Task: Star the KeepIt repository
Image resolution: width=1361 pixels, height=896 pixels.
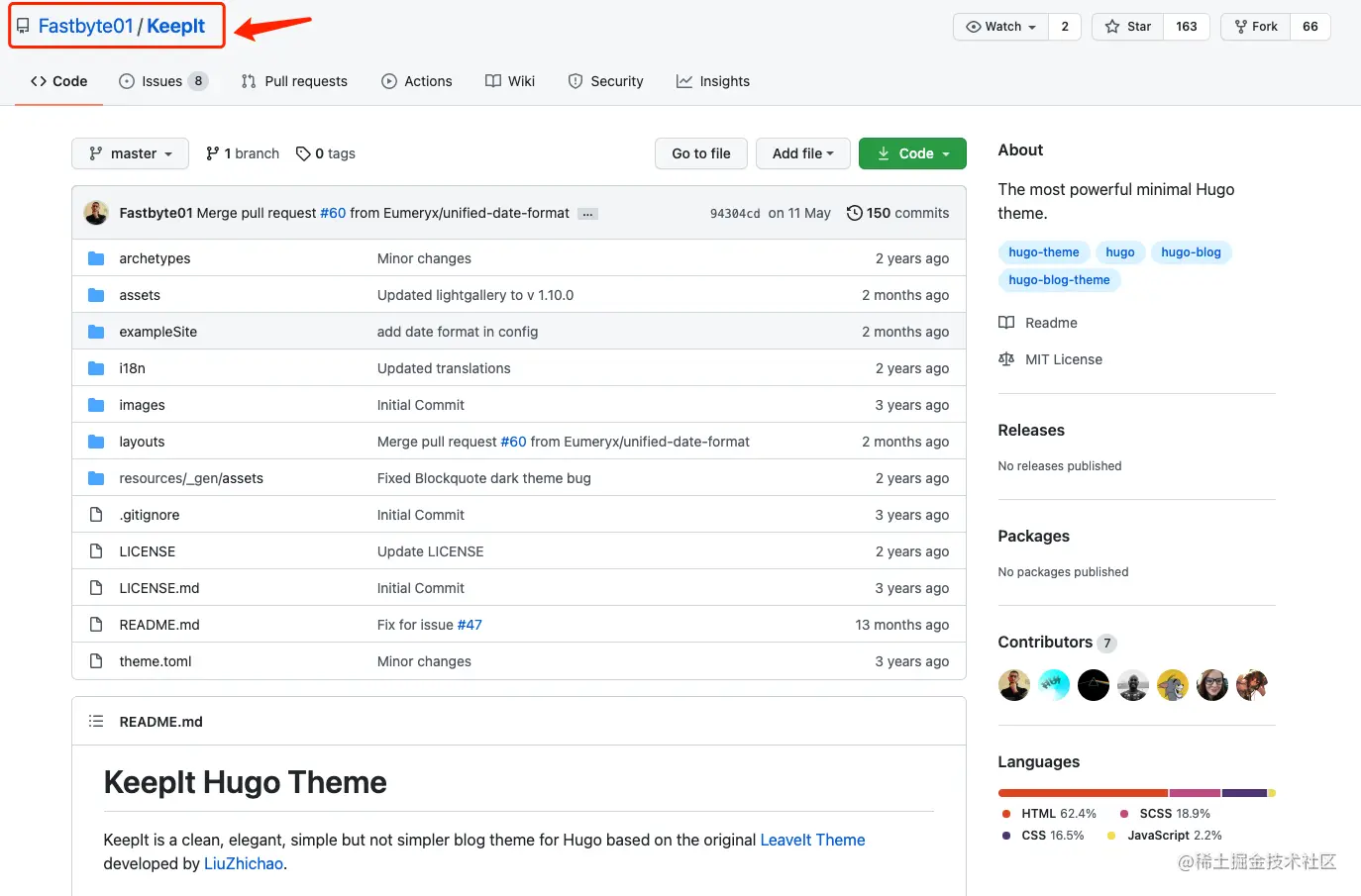Action: [x=1127, y=27]
